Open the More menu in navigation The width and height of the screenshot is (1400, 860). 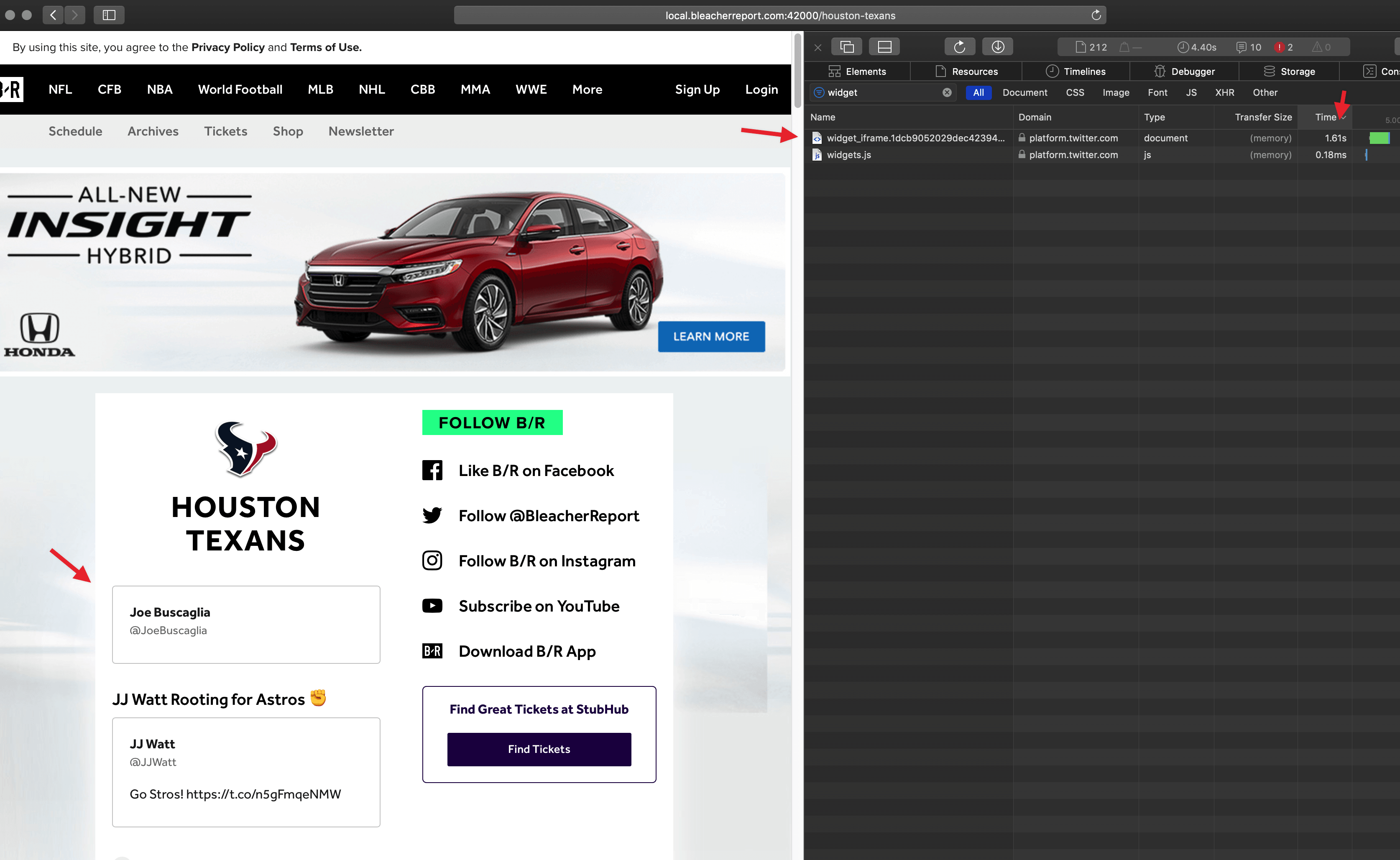587,89
